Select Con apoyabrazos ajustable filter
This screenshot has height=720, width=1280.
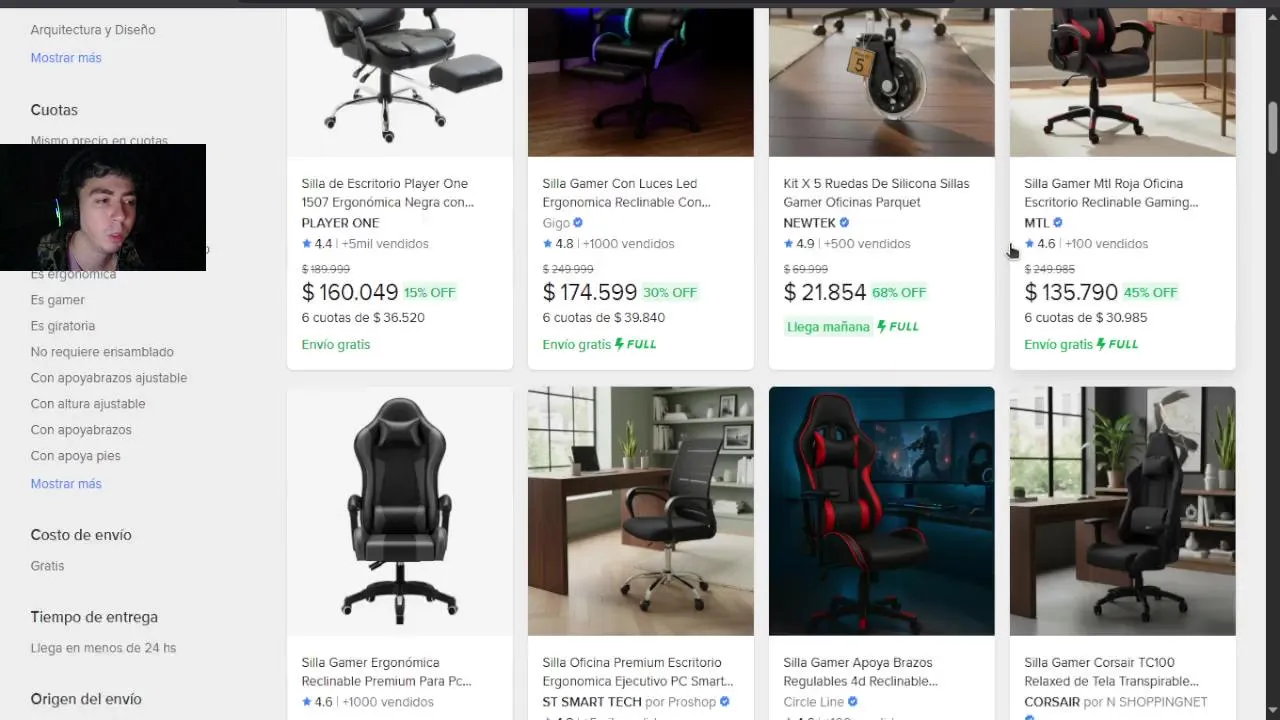109,378
